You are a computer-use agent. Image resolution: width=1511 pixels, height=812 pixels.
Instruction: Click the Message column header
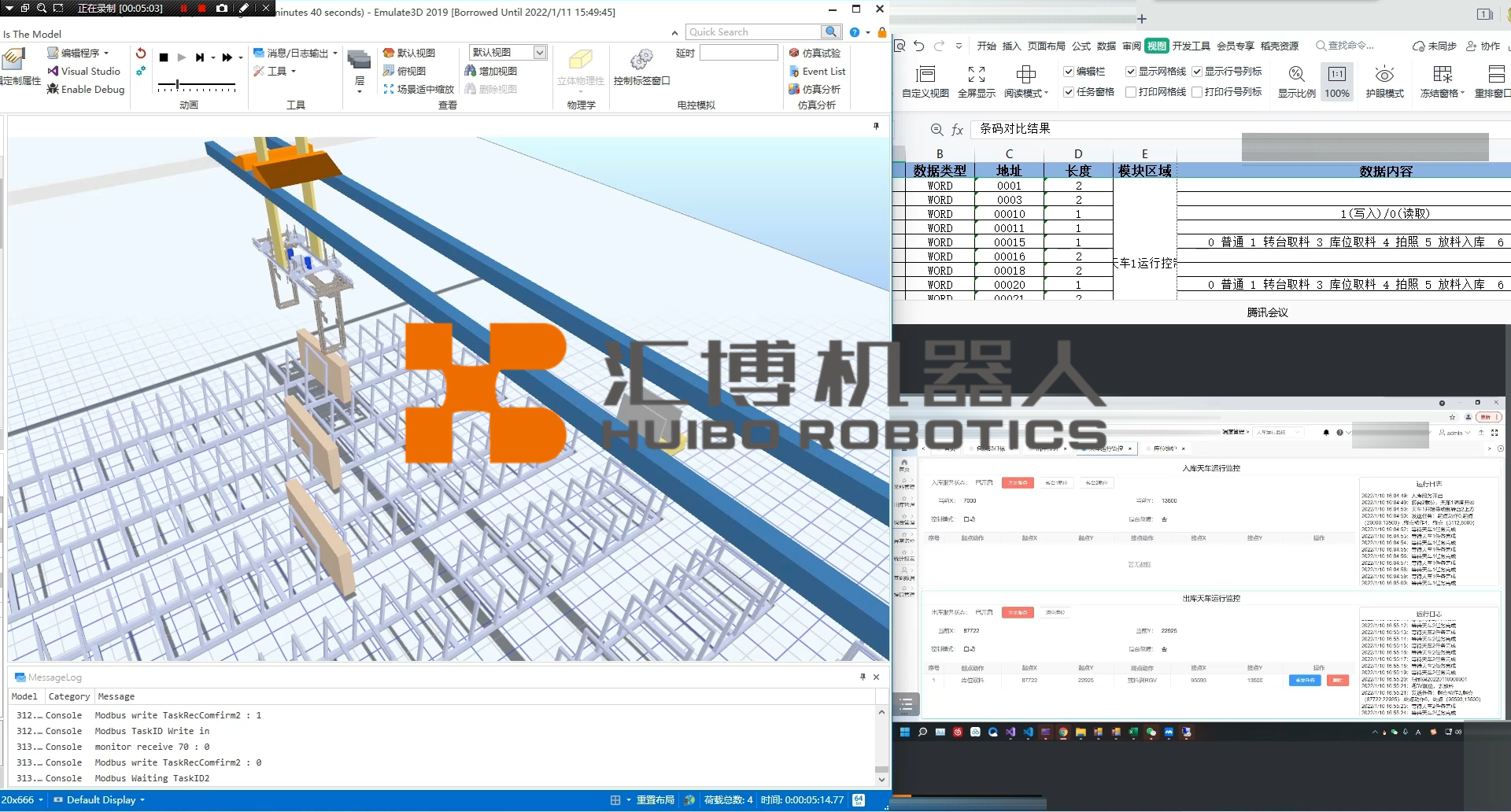116,696
